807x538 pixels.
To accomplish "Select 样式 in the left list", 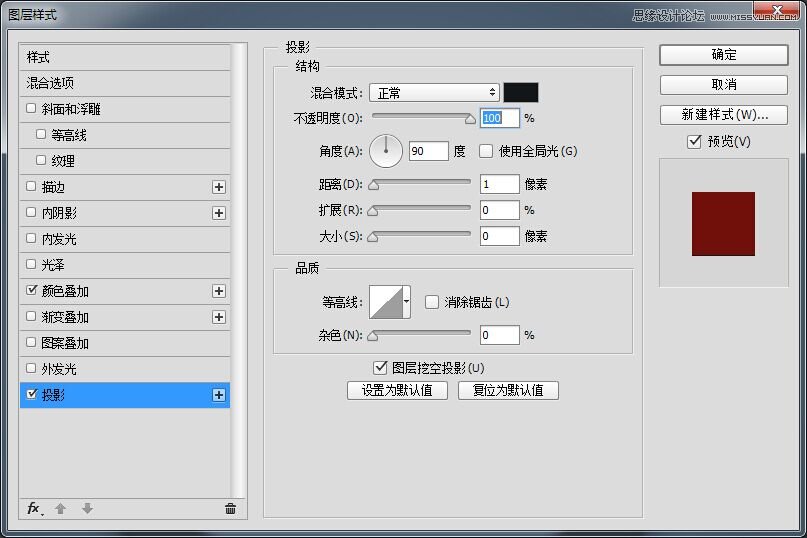I will coord(125,57).
